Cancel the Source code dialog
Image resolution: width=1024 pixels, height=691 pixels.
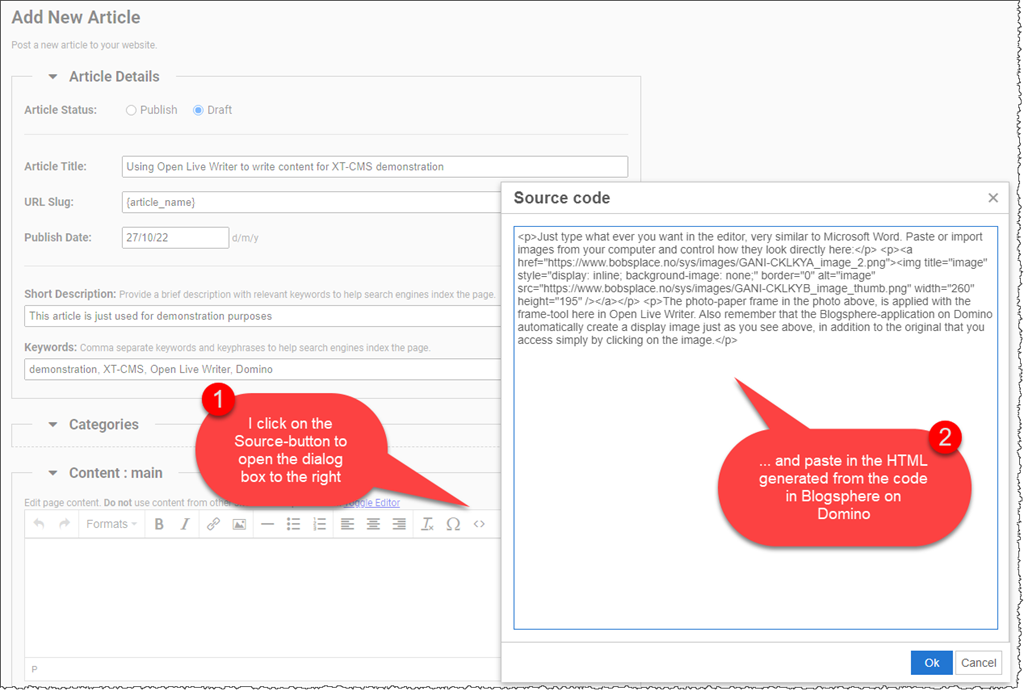tap(978, 662)
